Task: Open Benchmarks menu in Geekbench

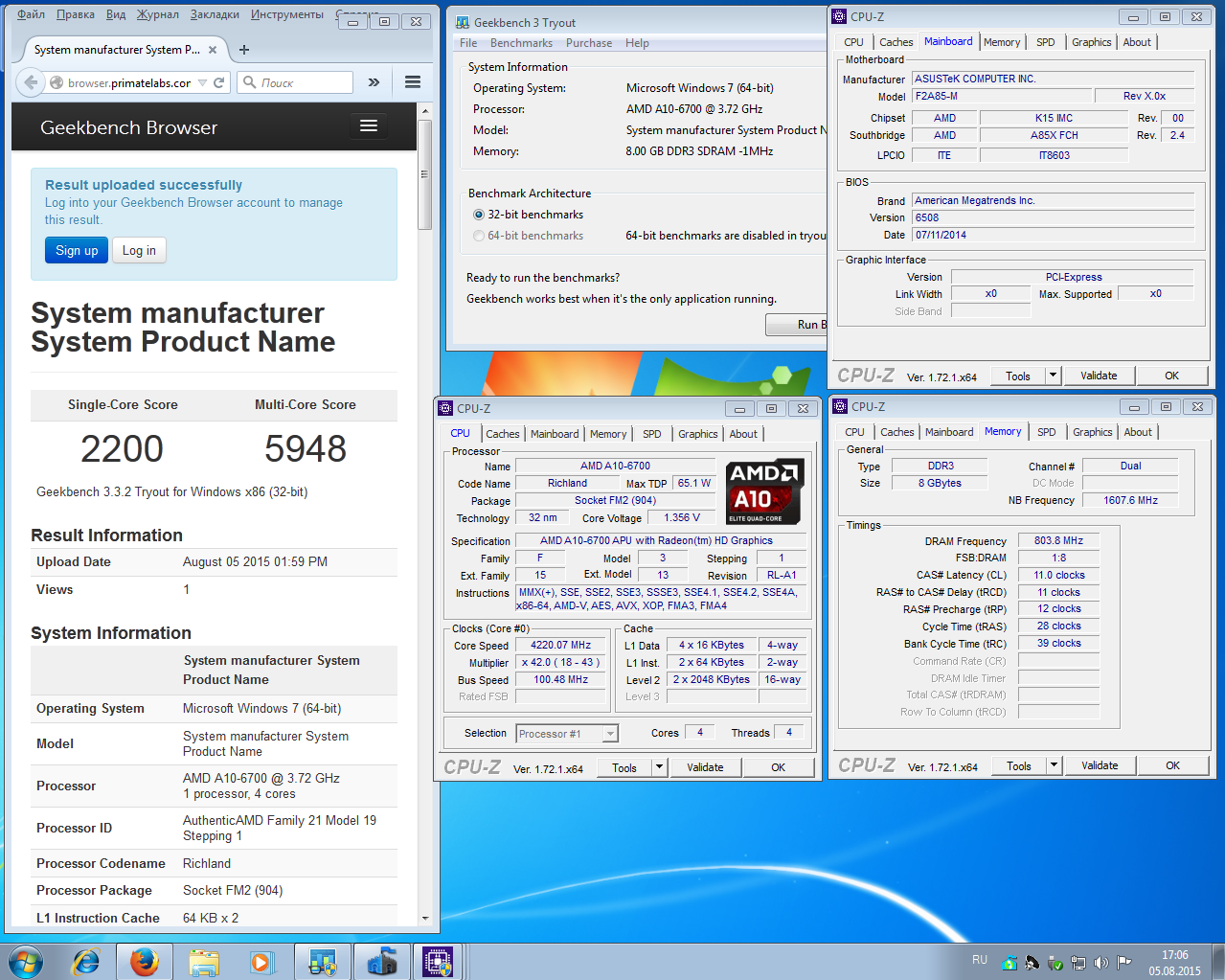Action: (521, 43)
